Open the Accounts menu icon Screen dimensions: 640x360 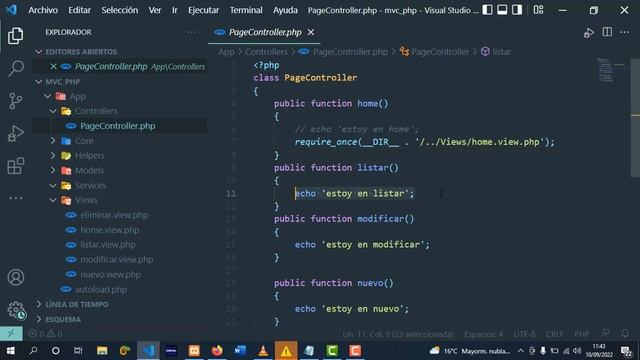tap(16, 277)
